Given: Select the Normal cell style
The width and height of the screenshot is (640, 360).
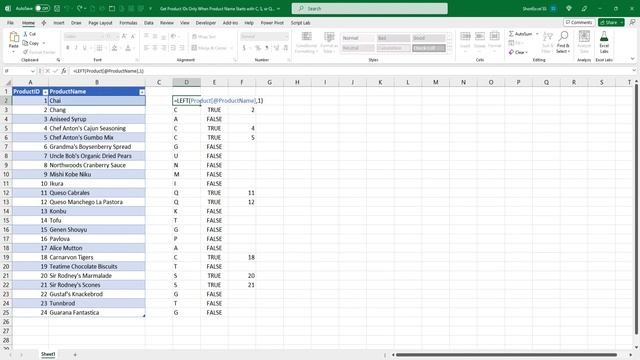Looking at the screenshot, I should [358, 38].
